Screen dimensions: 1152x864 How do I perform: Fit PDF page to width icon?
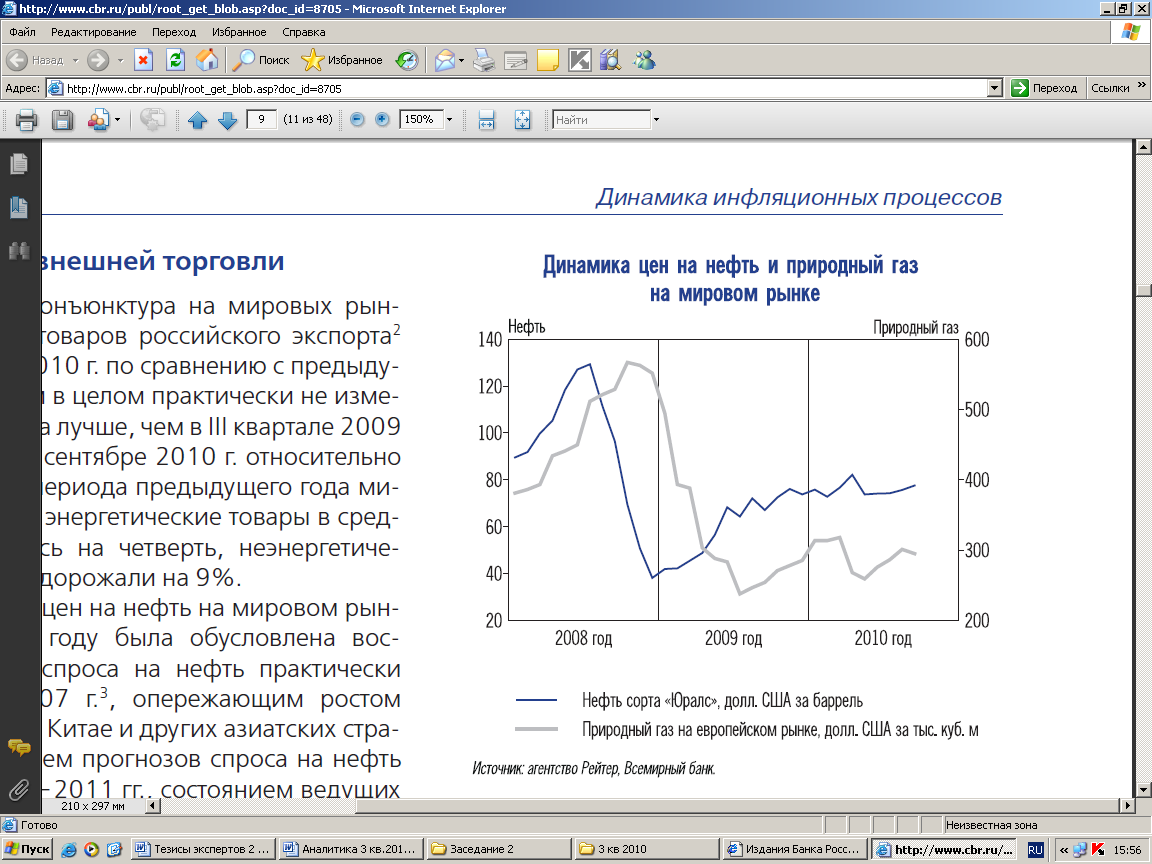[x=486, y=120]
